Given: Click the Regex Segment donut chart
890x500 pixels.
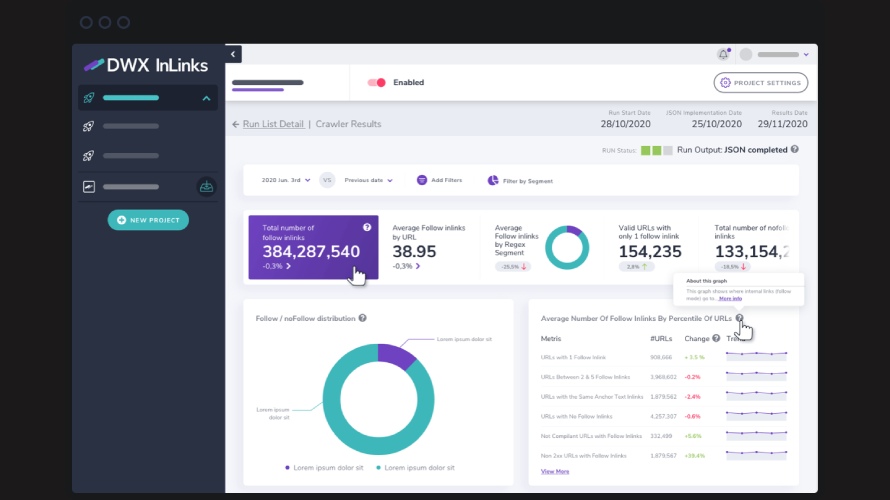Looking at the screenshot, I should pos(567,247).
